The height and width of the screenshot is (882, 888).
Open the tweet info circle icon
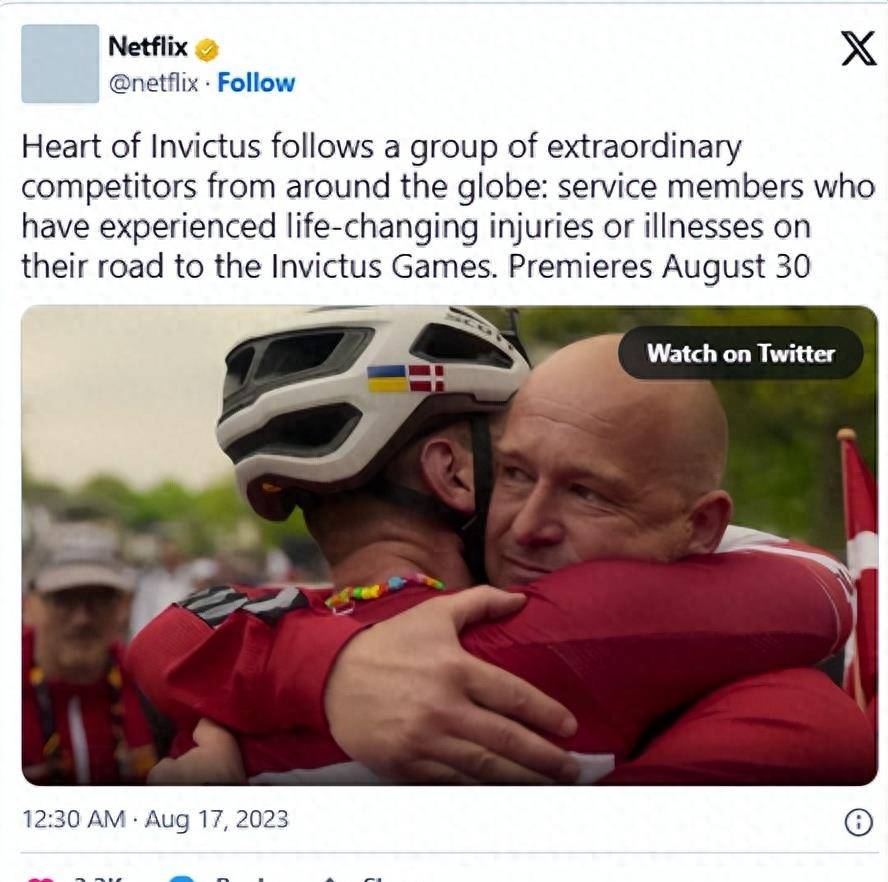click(858, 822)
